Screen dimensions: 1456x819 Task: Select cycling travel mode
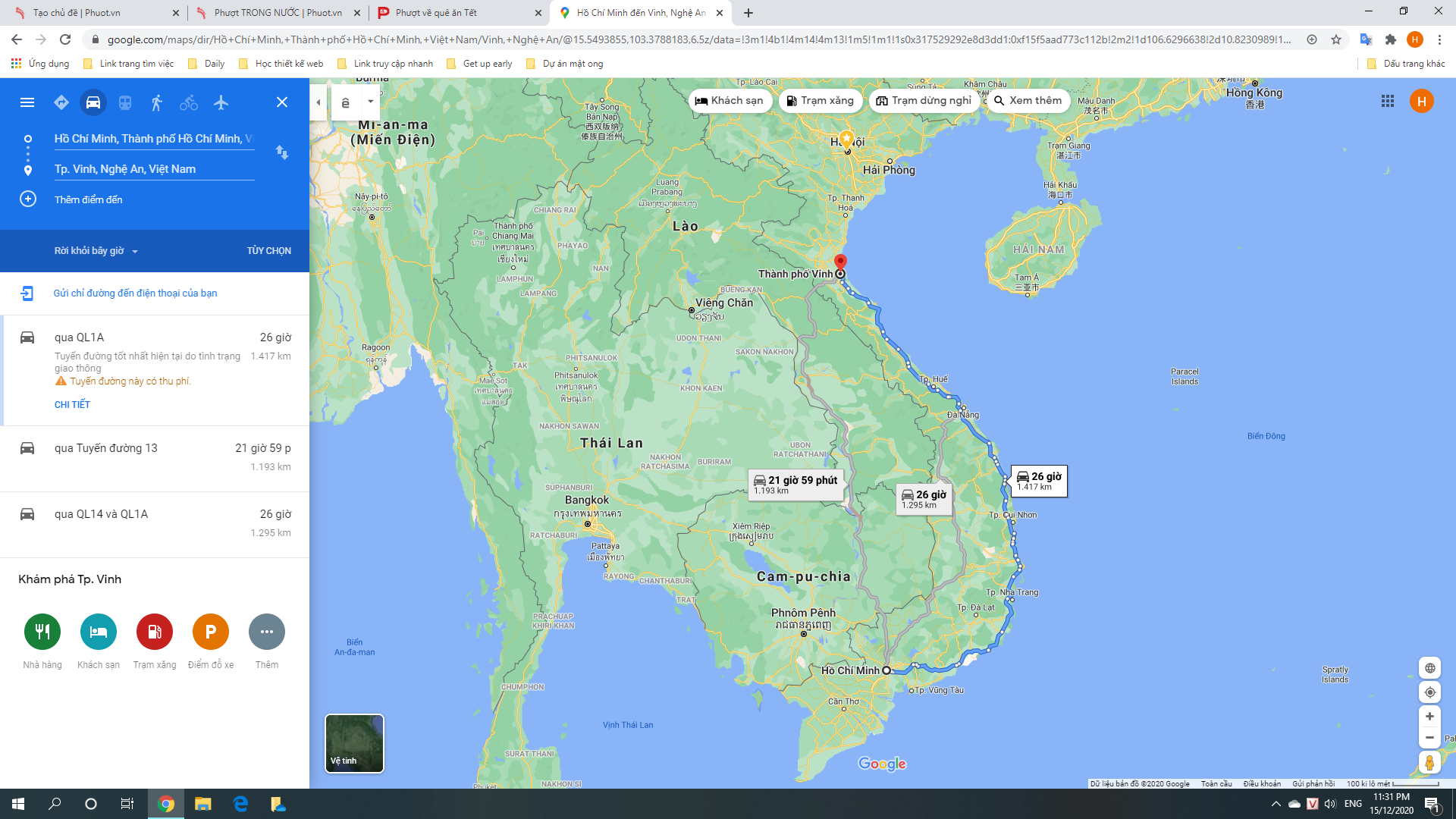click(x=189, y=102)
